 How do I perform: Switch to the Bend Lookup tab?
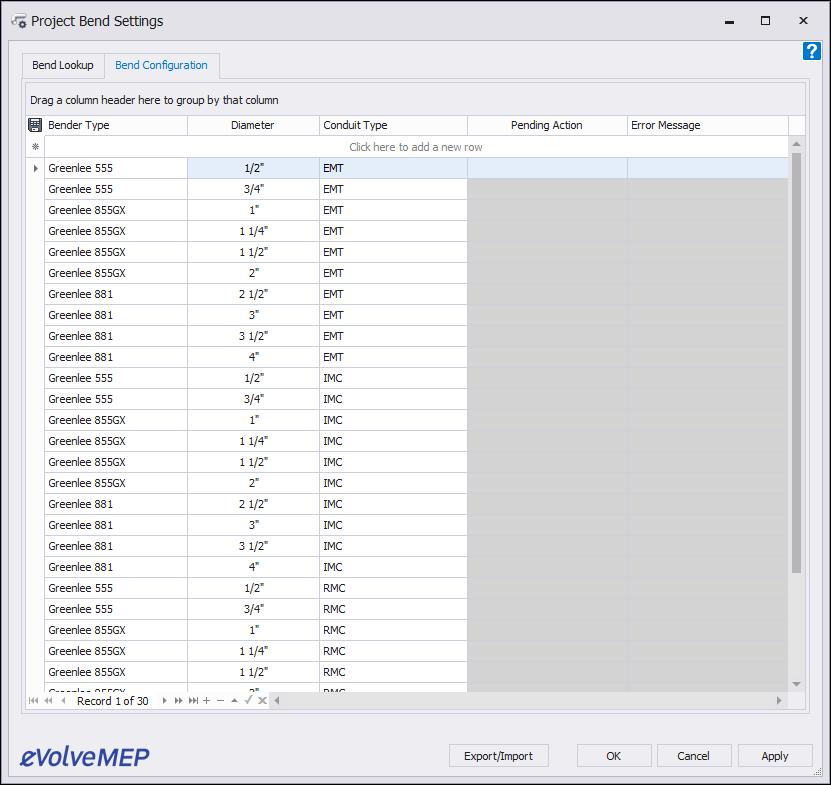click(63, 65)
